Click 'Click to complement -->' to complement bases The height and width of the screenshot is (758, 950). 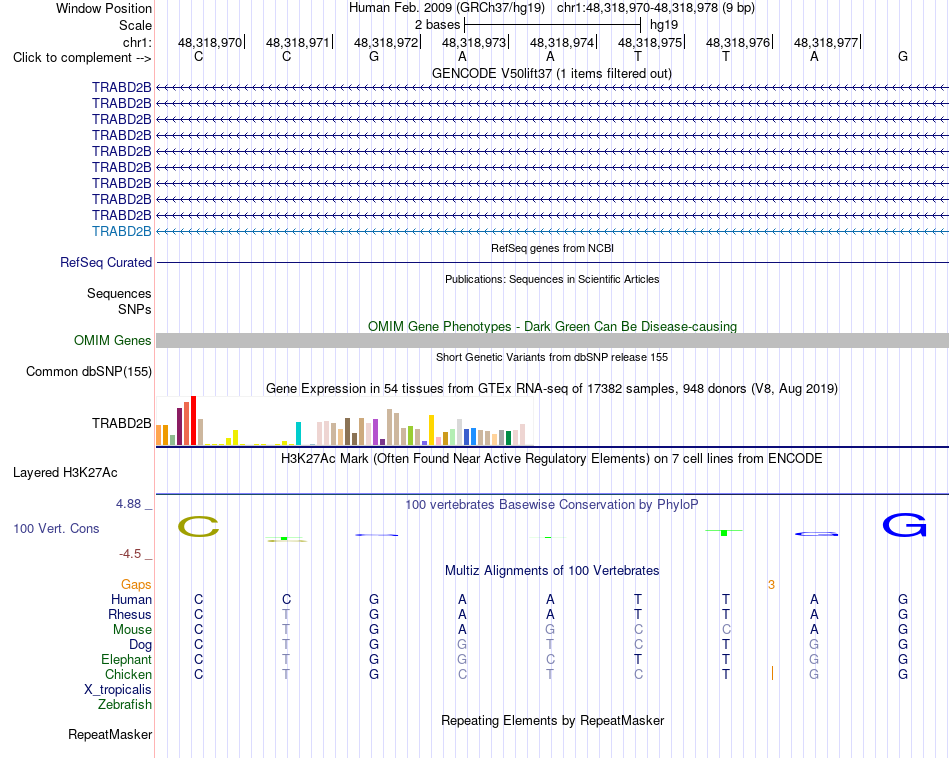(x=82, y=58)
